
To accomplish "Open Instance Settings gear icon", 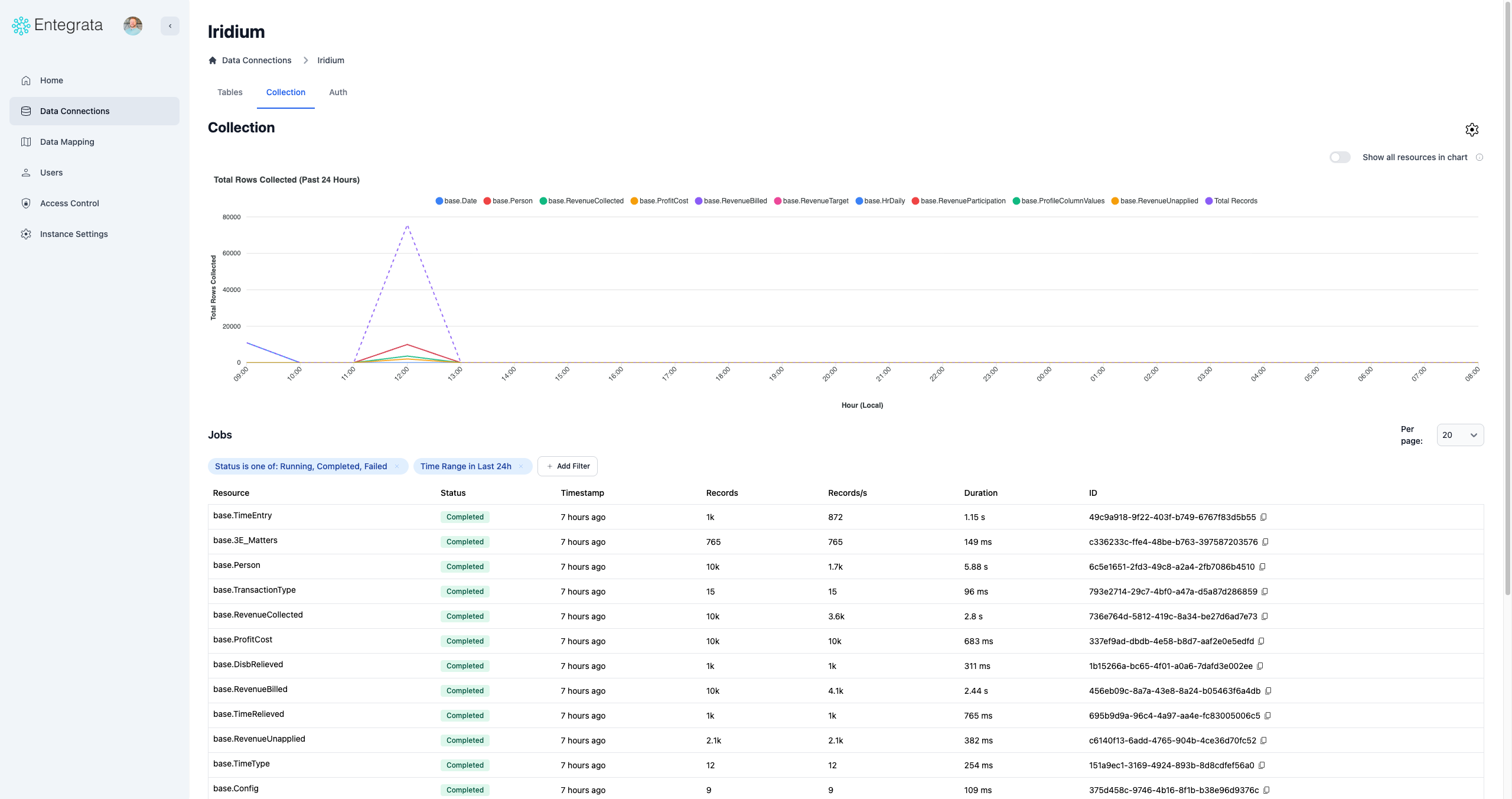I will (x=26, y=234).
